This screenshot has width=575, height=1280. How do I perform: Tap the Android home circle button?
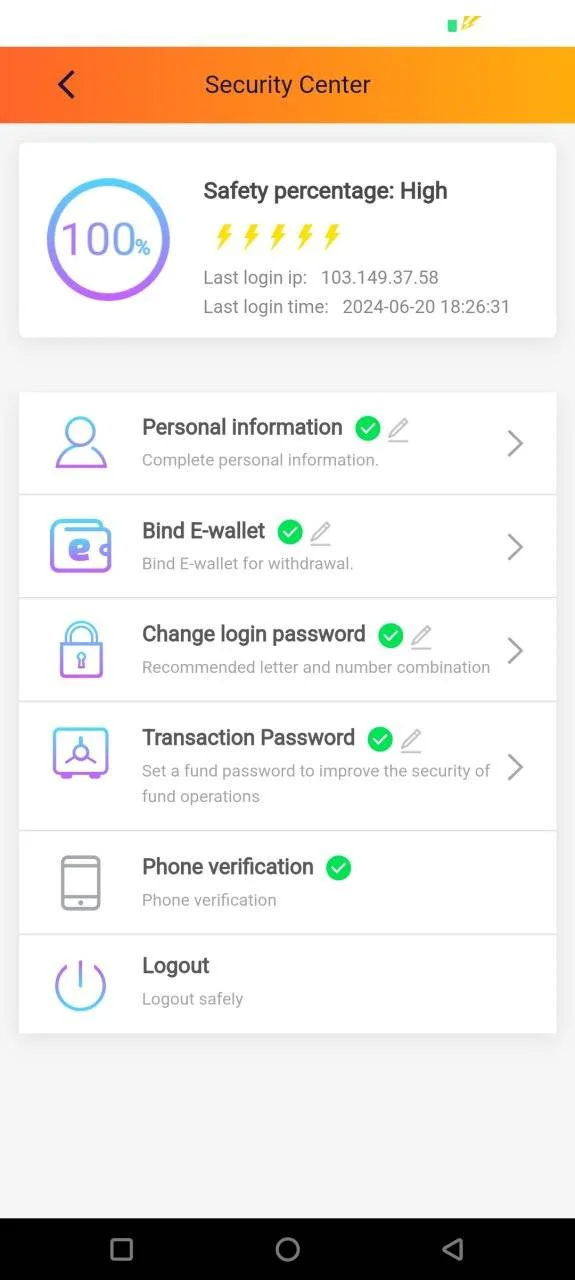[x=287, y=1249]
